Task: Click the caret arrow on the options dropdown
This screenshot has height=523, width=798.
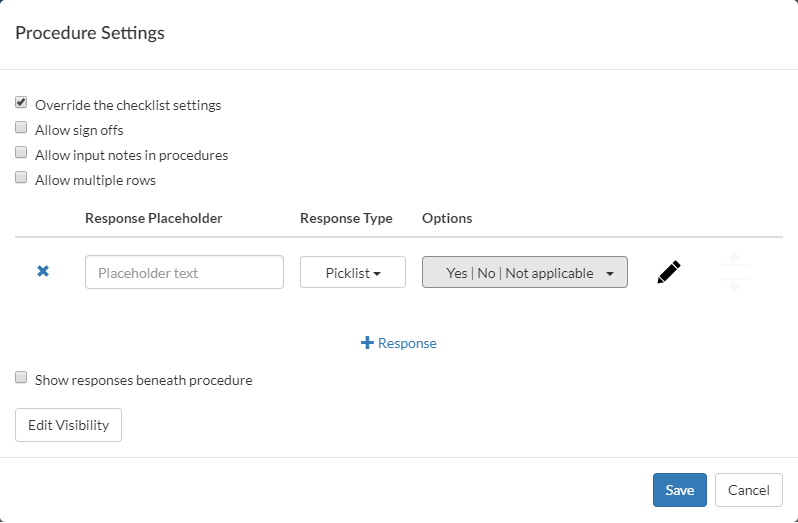Action: click(610, 274)
